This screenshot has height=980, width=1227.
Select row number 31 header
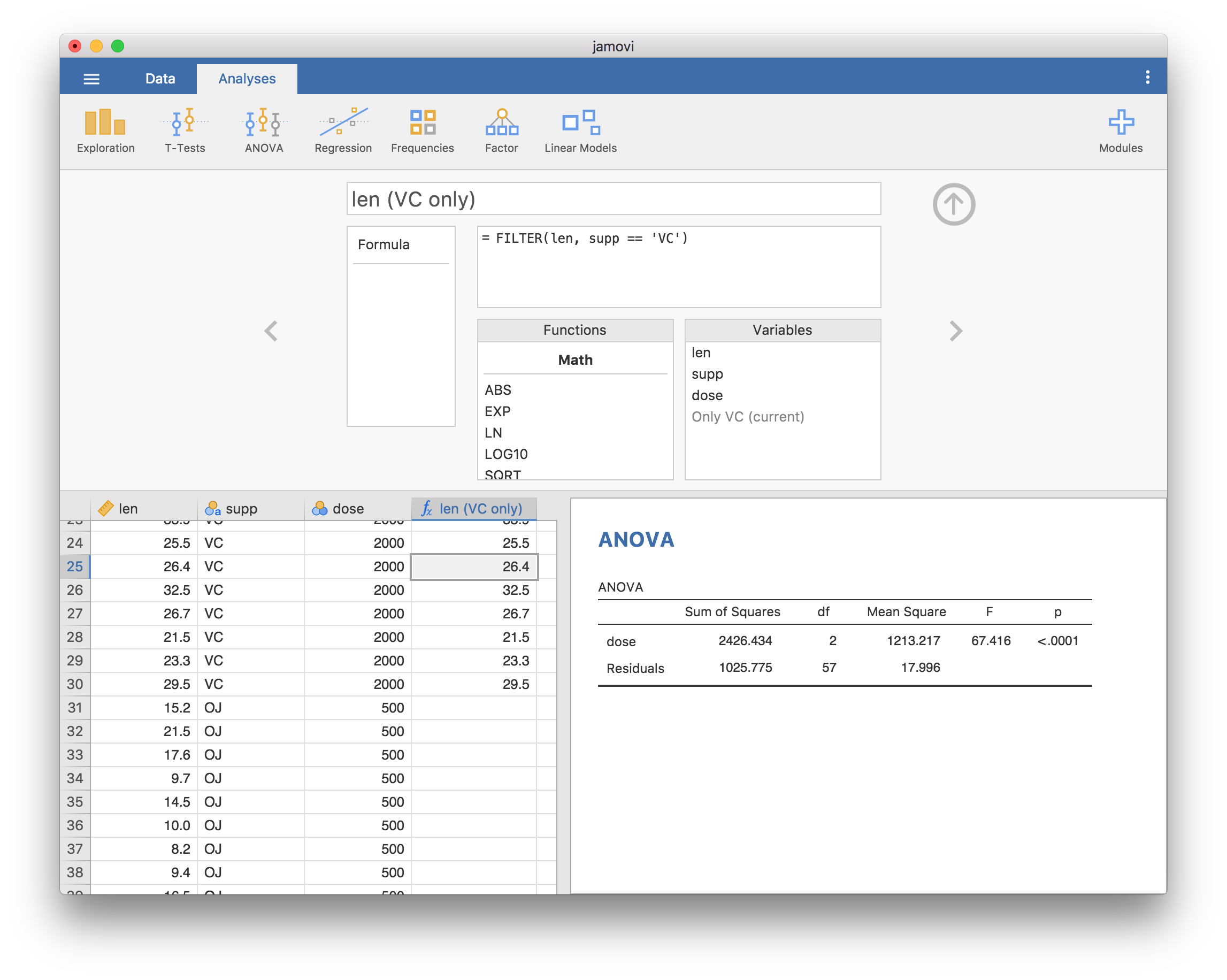pyautogui.click(x=74, y=707)
